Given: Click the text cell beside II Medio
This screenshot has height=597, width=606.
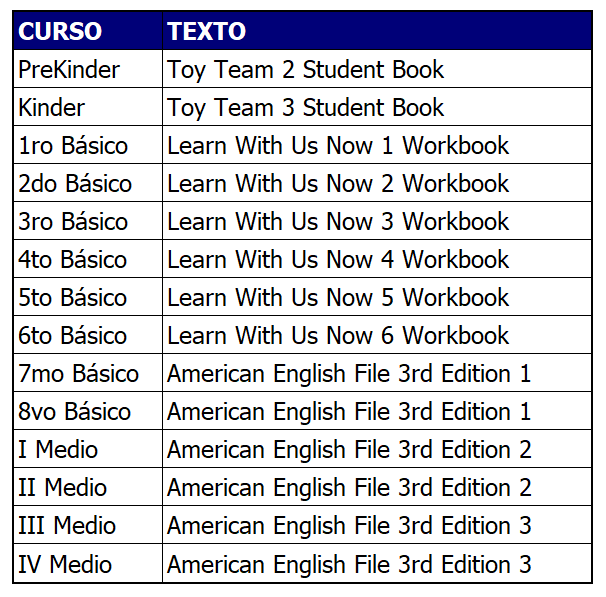Looking at the screenshot, I should click(349, 488).
